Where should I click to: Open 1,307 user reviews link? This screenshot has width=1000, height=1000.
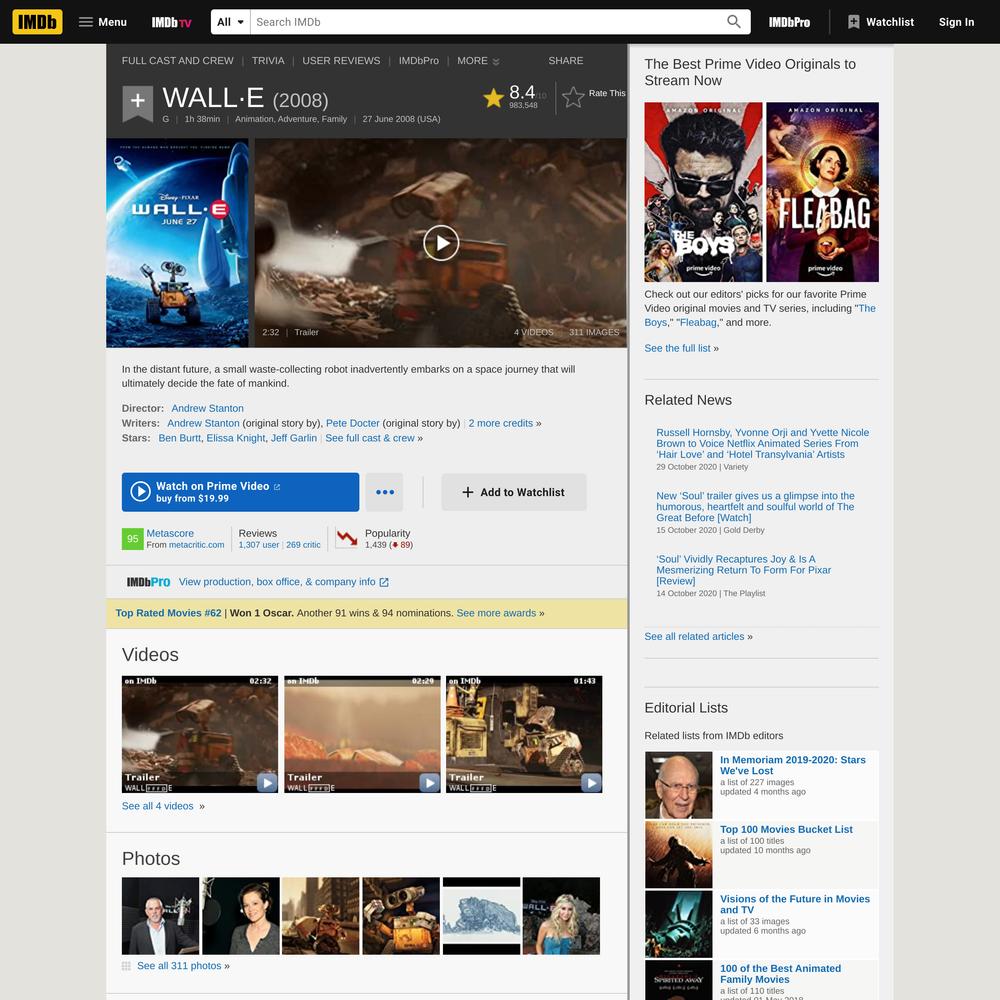[259, 545]
